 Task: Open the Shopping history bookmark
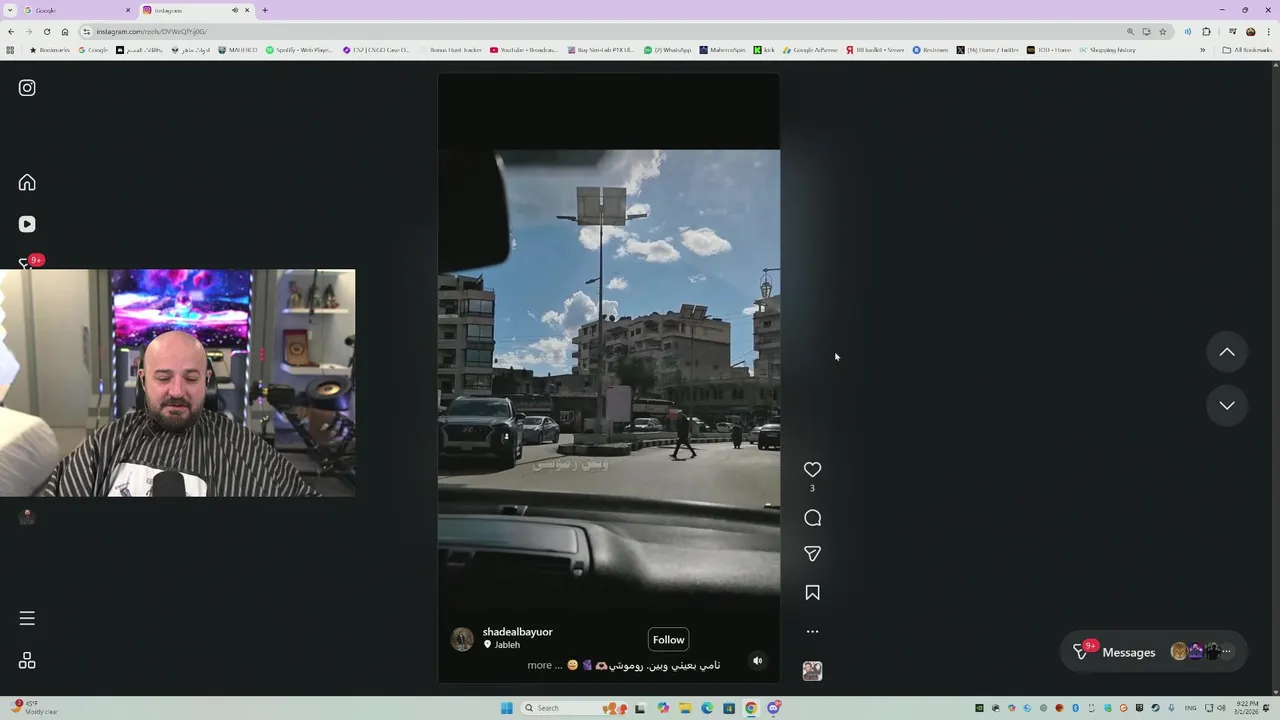(1107, 50)
